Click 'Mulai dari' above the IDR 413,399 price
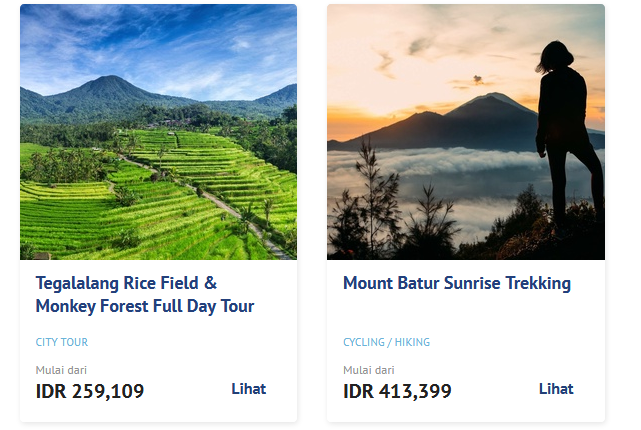 click(368, 370)
